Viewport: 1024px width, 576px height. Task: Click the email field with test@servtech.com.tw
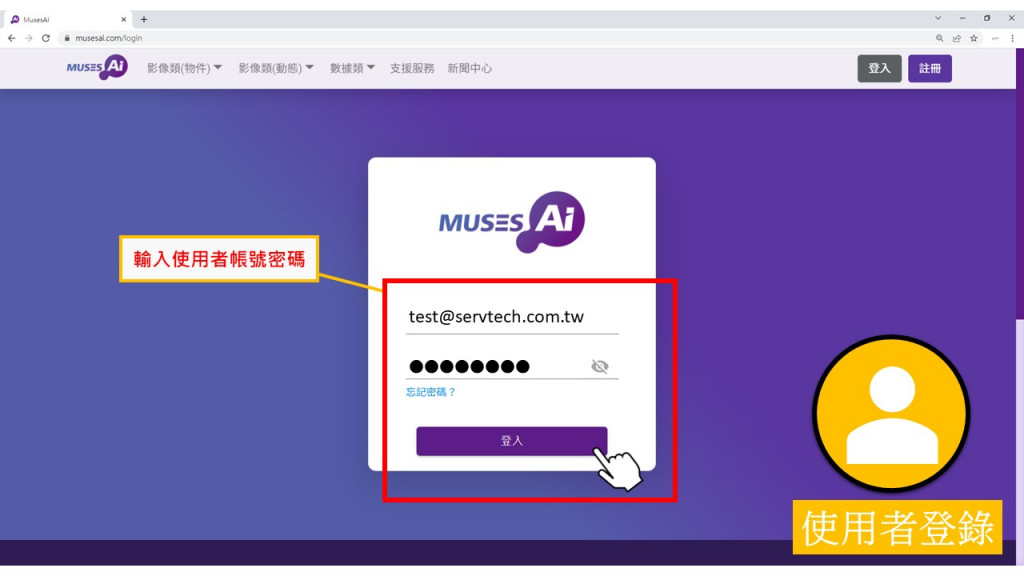(511, 317)
